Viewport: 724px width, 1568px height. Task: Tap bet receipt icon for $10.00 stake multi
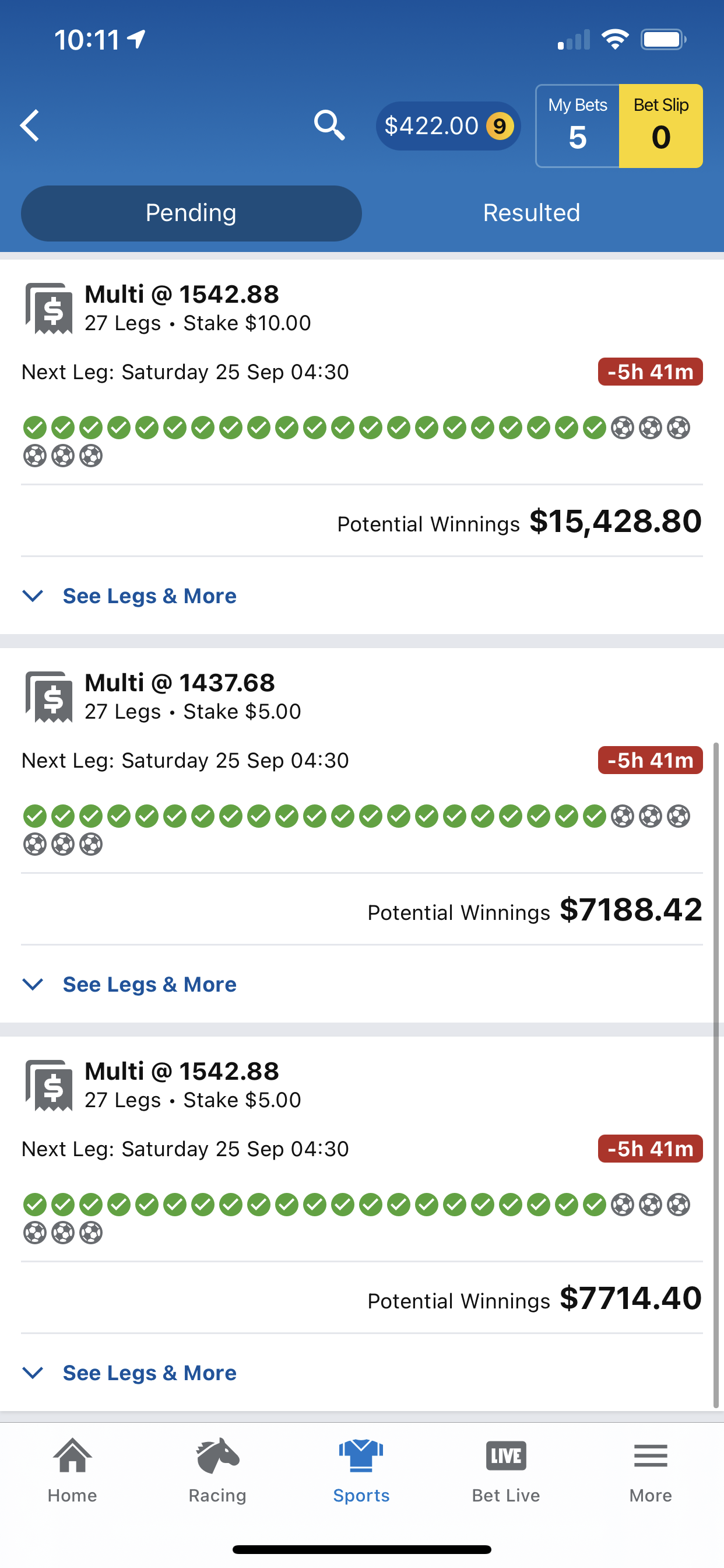[48, 309]
